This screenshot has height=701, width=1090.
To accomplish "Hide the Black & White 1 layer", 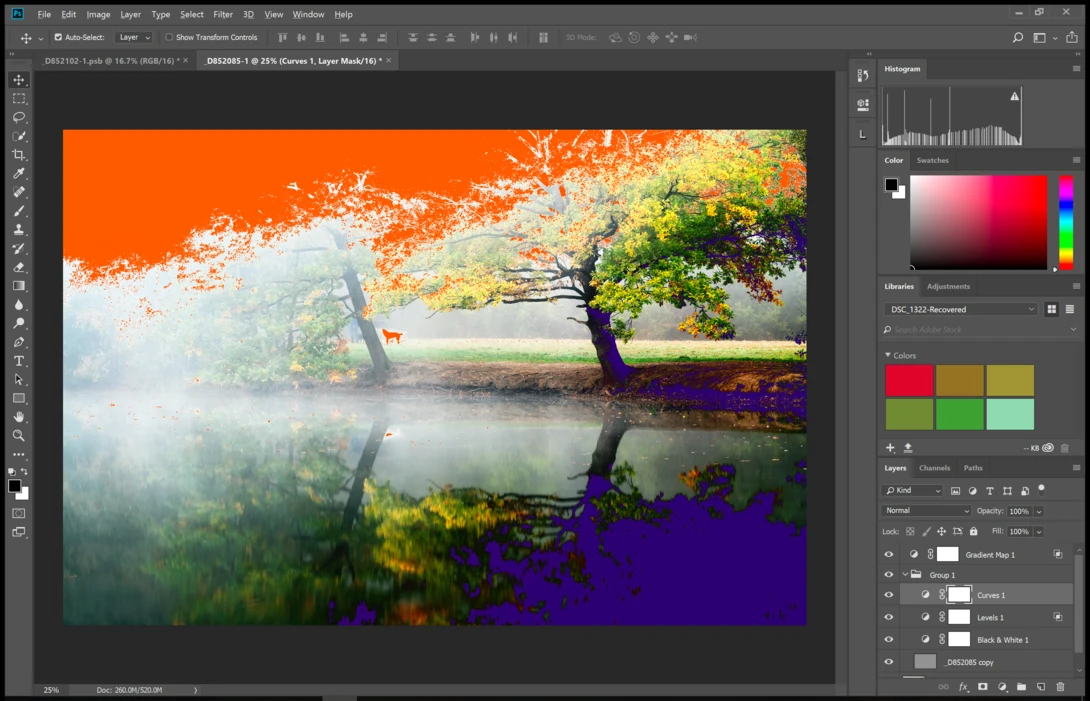I will [888, 639].
